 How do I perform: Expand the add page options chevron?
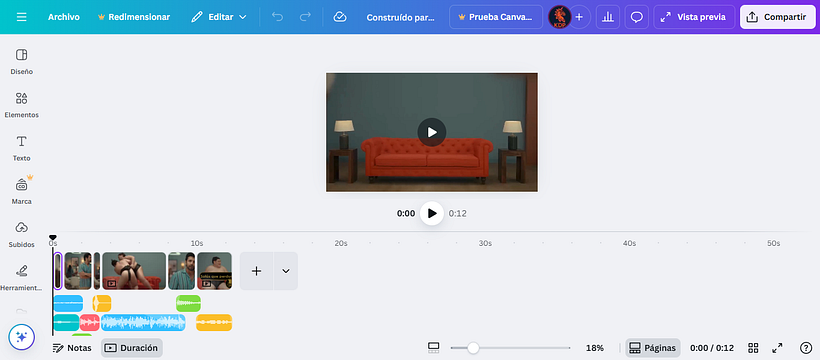tap(286, 271)
